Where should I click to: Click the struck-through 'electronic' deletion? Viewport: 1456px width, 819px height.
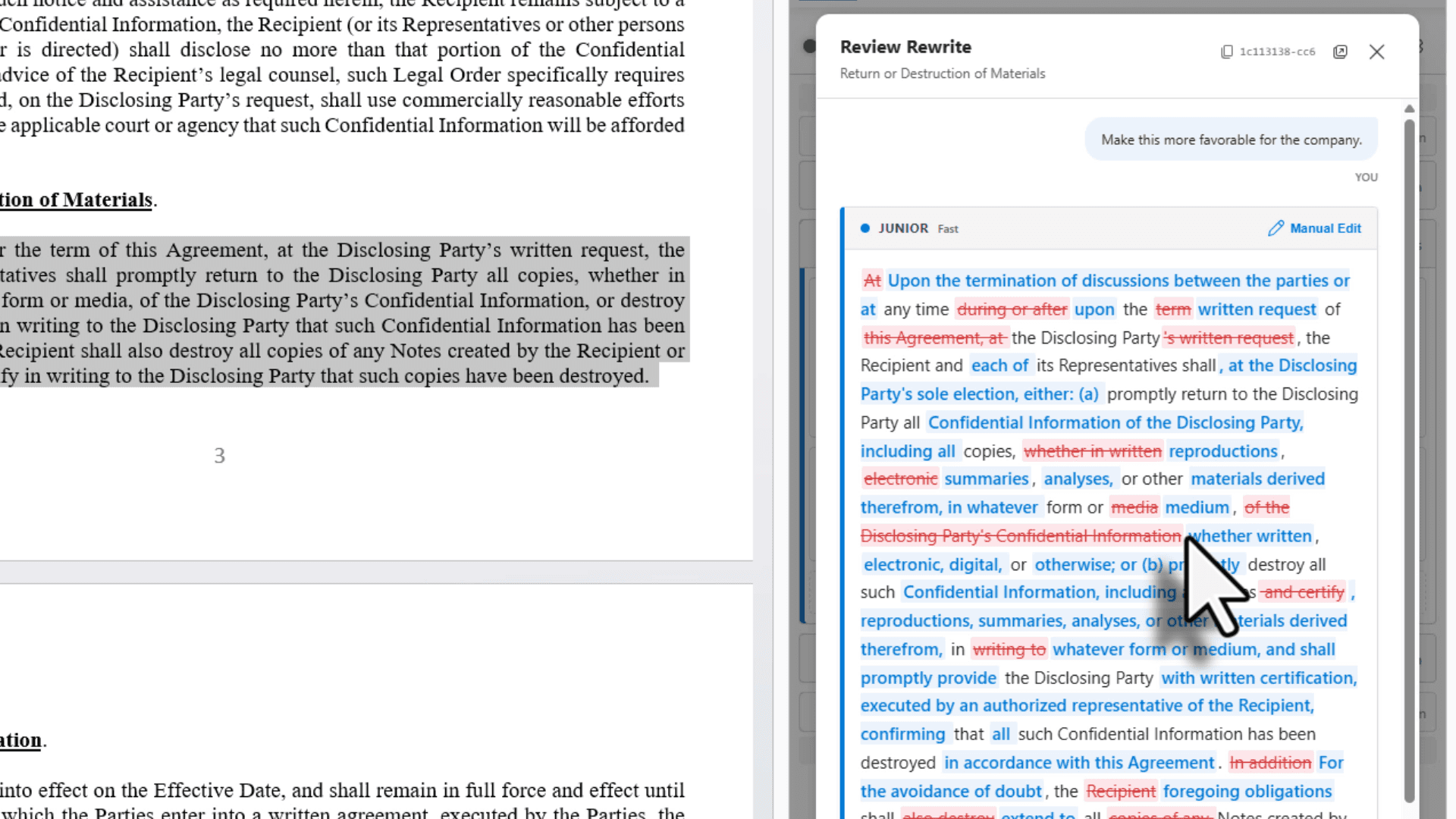click(900, 479)
